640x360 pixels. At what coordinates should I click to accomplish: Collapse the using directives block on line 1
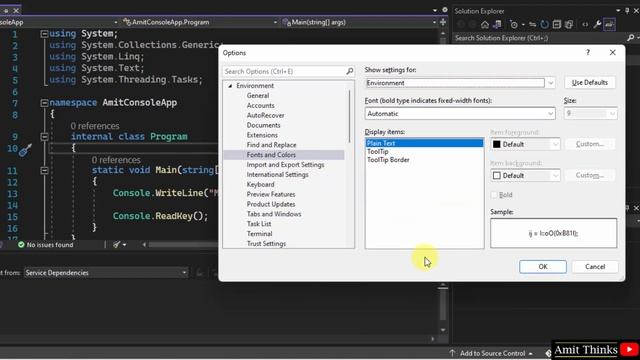coord(44,34)
